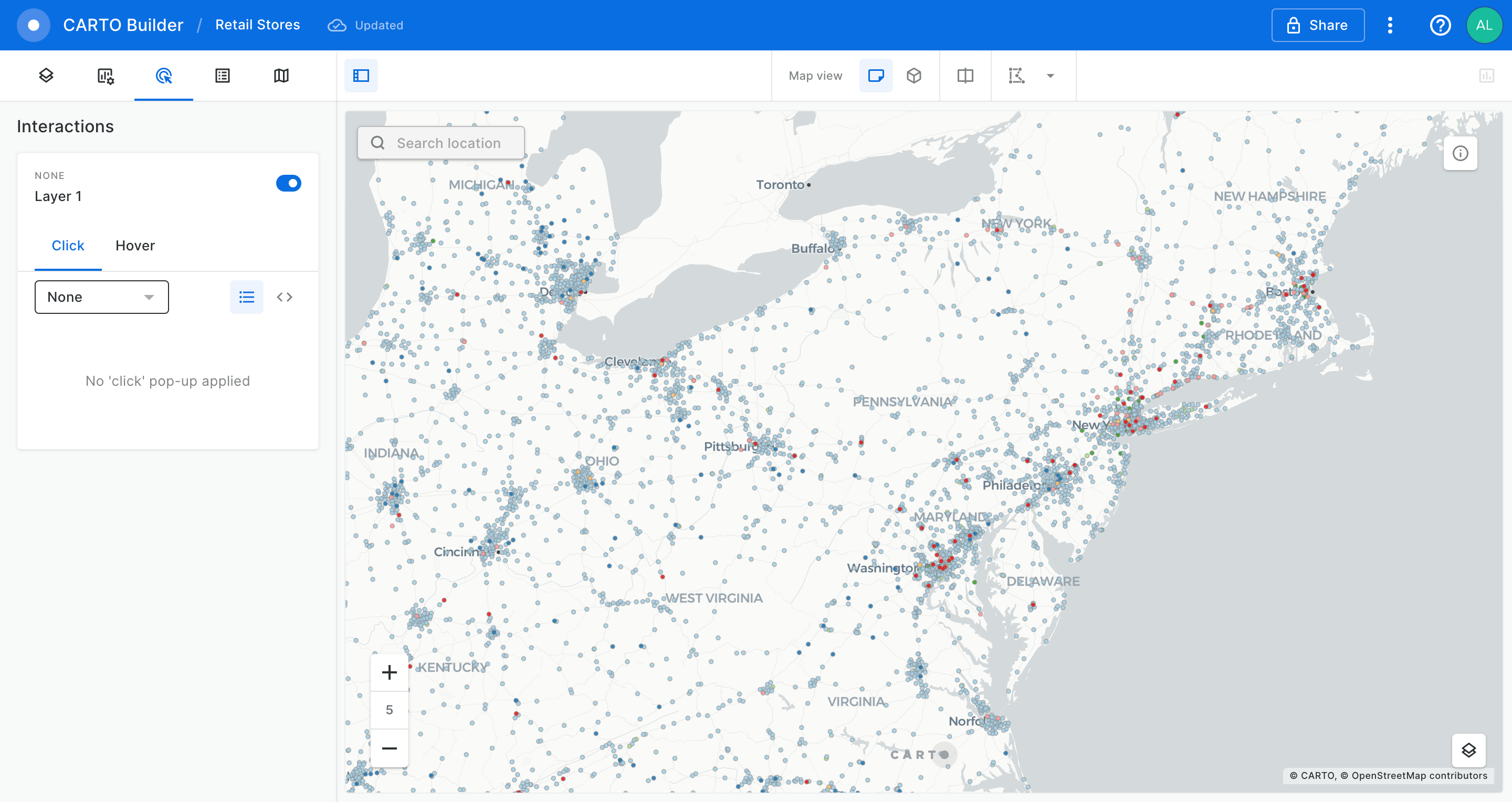
Task: Expand the selection tool dropdown arrow
Action: point(1050,75)
